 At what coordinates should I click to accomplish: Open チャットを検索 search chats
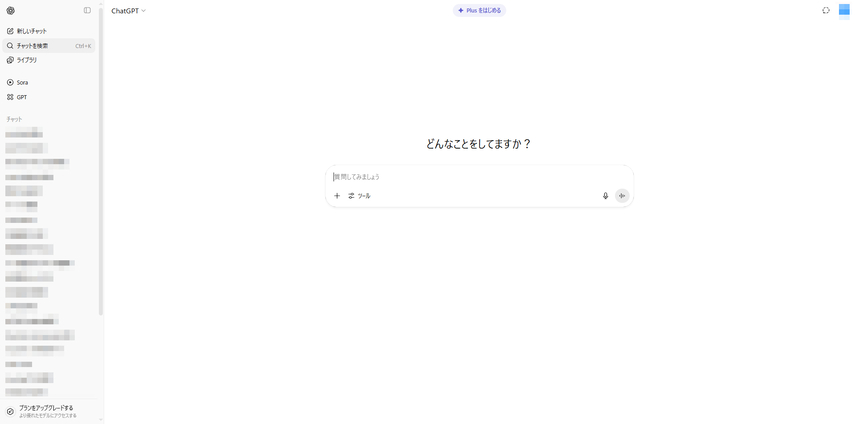49,46
